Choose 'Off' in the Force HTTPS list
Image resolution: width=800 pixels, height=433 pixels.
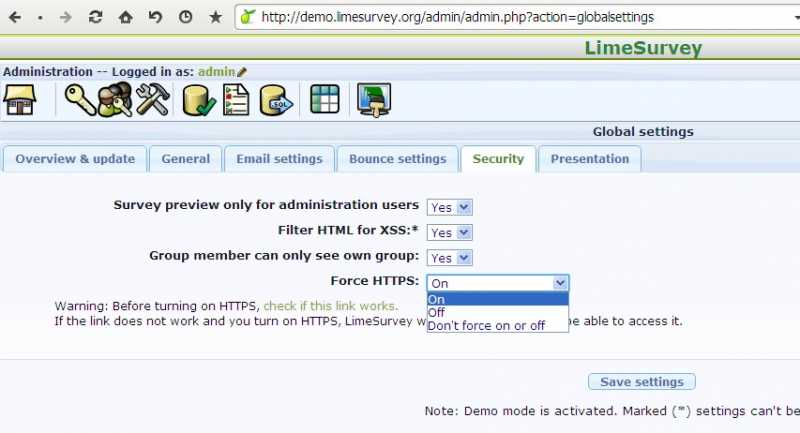coord(497,312)
